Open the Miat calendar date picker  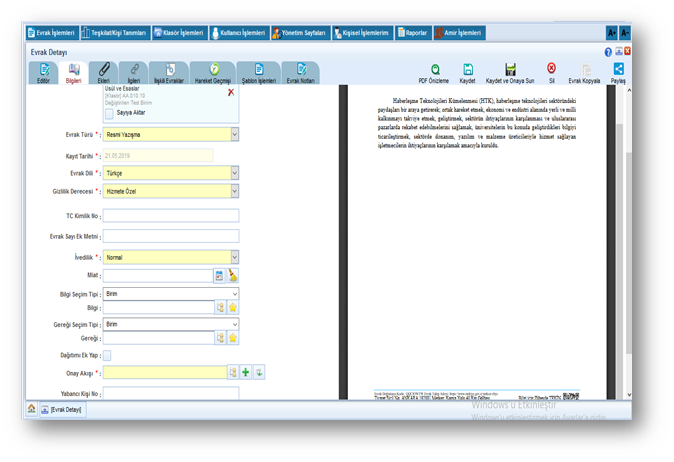(x=219, y=274)
